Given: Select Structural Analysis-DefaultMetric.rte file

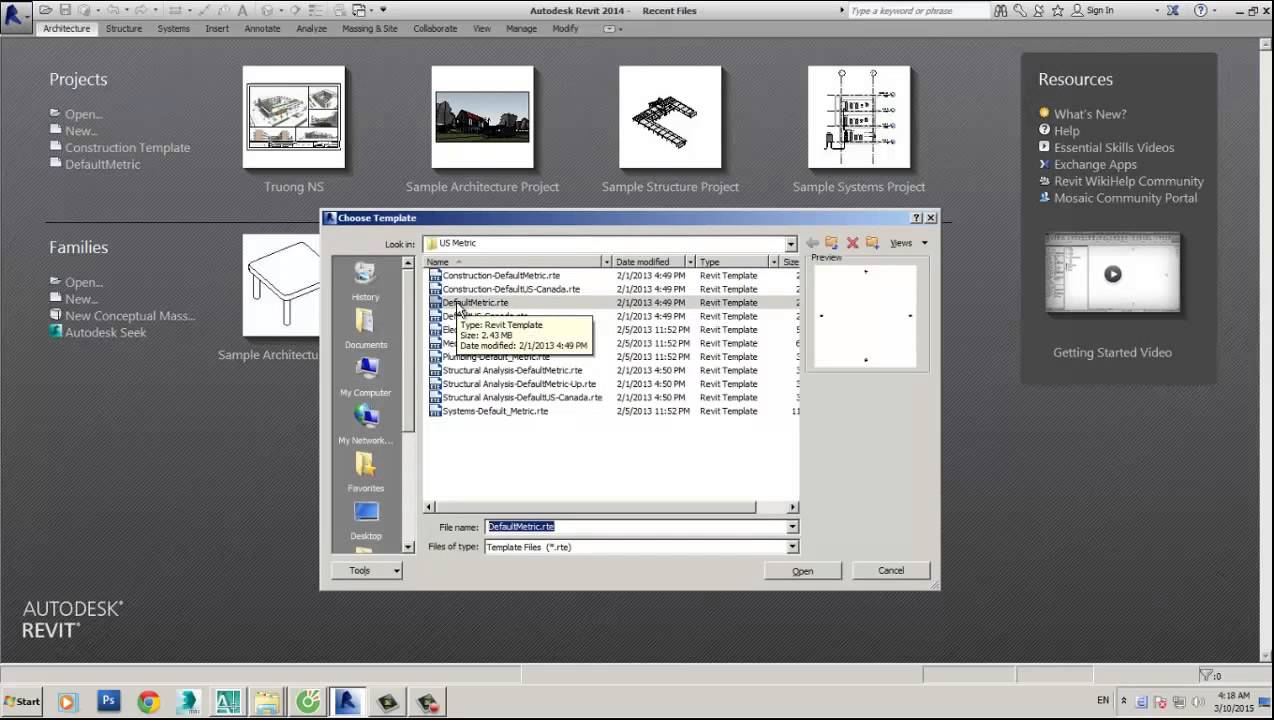Looking at the screenshot, I should pos(512,371).
